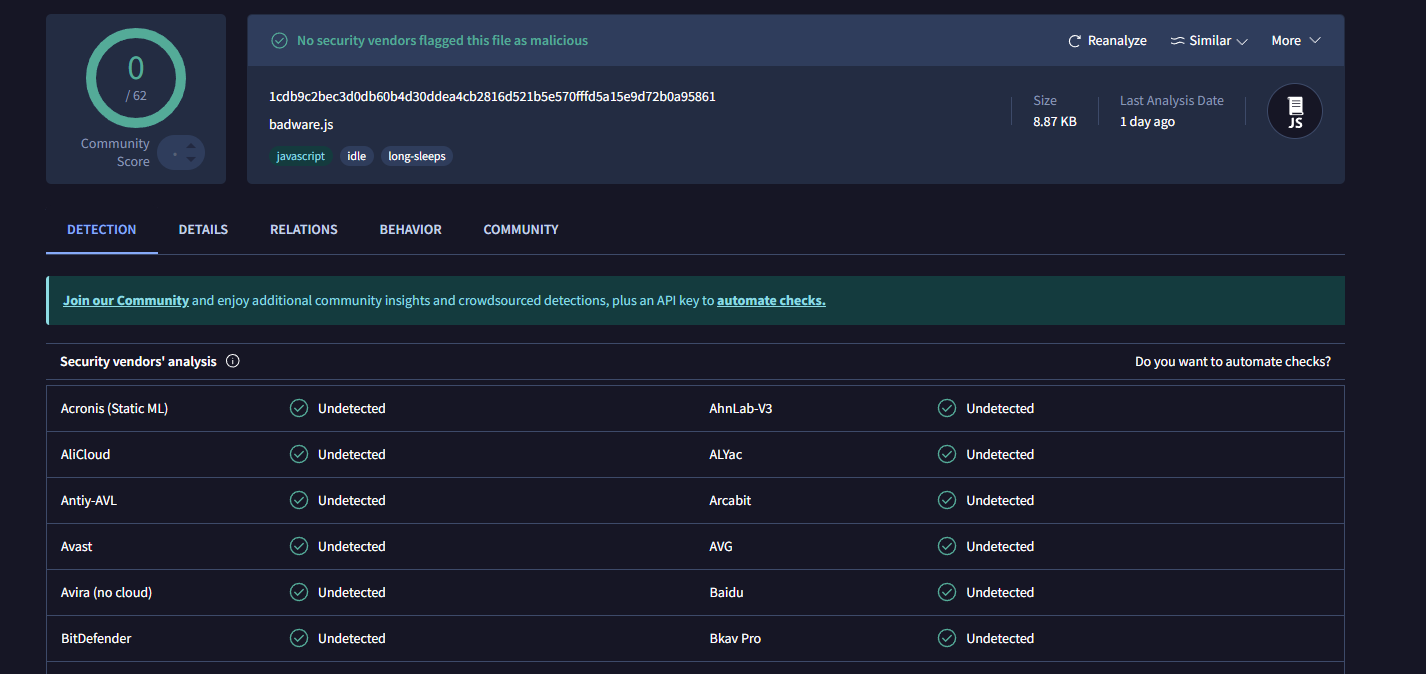
Task: Click the AhnLab-V3 undetected check icon
Action: click(946, 408)
